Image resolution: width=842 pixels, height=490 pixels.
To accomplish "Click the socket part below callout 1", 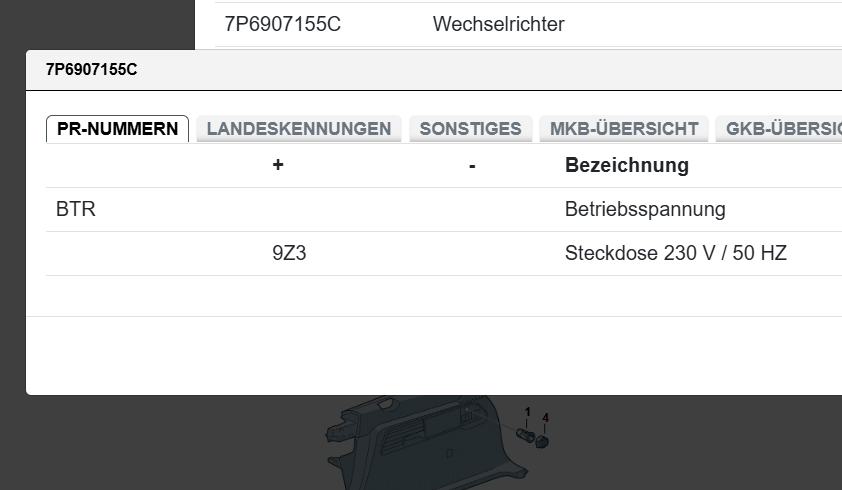I will 526,435.
